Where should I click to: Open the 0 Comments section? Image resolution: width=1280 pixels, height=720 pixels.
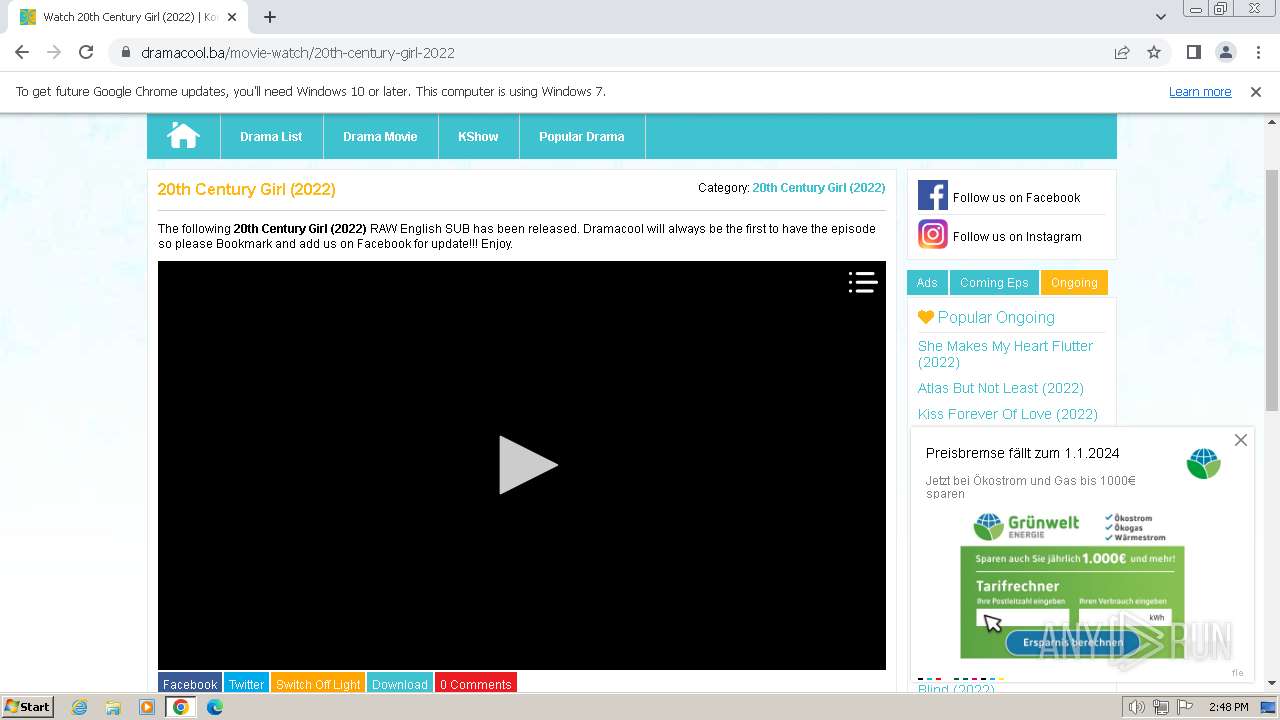coord(476,684)
